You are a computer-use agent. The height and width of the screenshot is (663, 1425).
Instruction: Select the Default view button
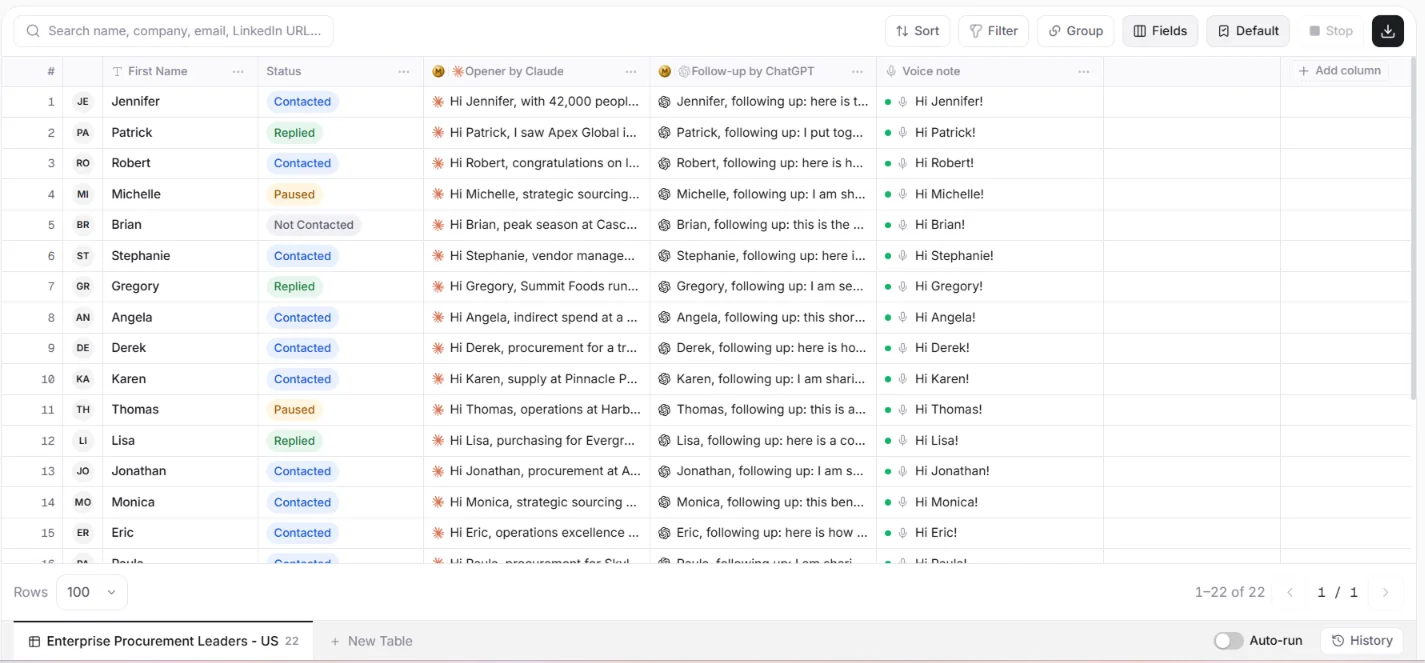click(1247, 31)
